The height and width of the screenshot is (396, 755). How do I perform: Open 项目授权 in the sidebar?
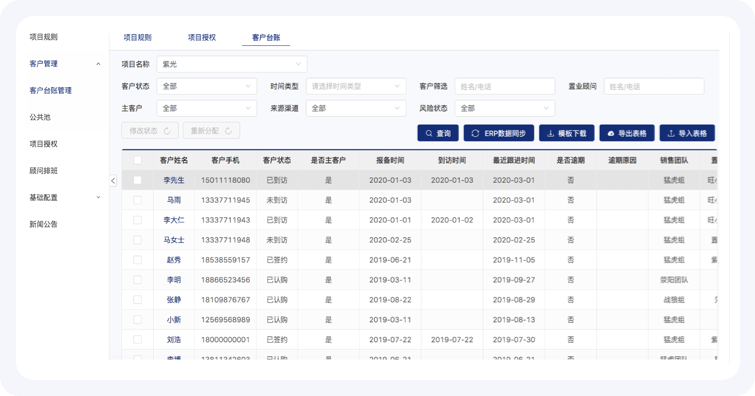pos(43,144)
